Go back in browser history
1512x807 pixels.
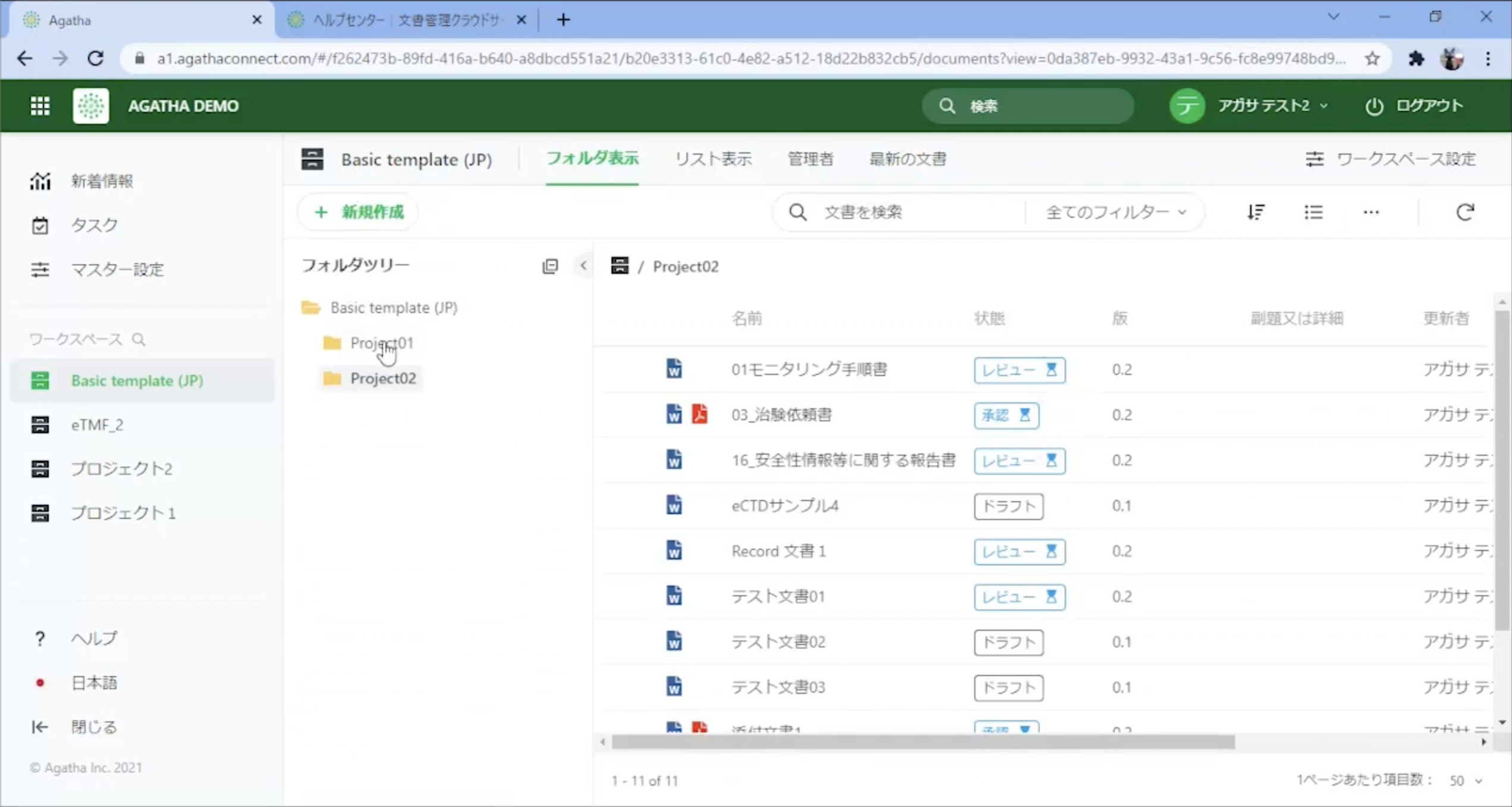click(x=24, y=58)
